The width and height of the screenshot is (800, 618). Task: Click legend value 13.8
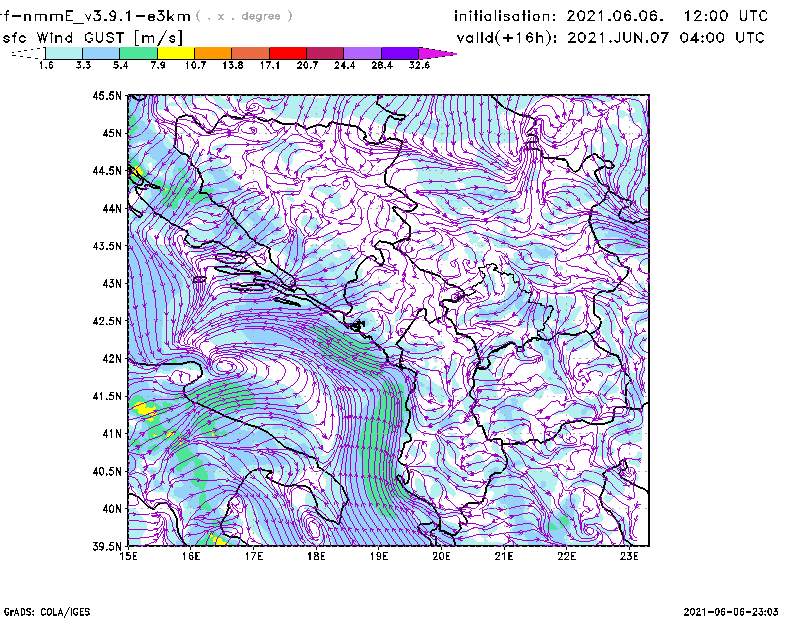(233, 65)
